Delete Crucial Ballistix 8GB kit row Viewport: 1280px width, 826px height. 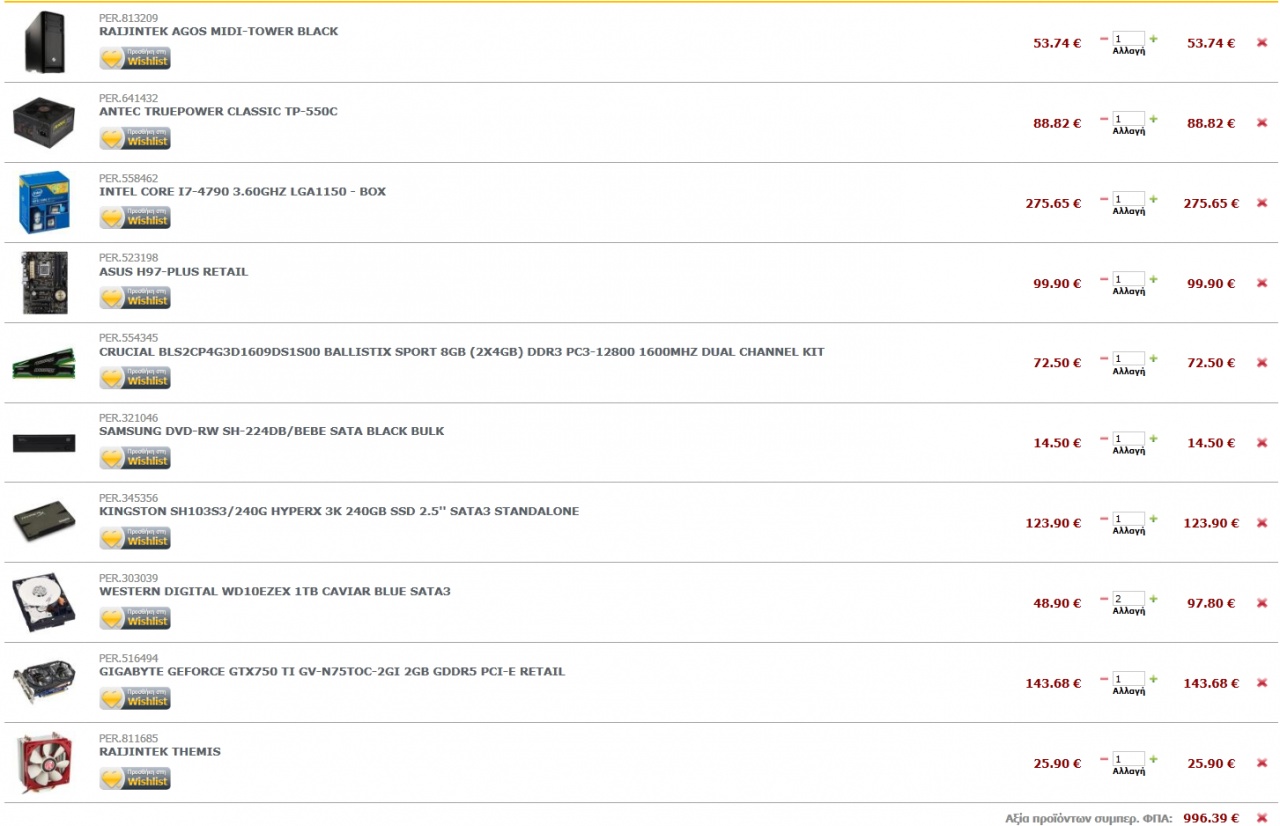point(1262,363)
